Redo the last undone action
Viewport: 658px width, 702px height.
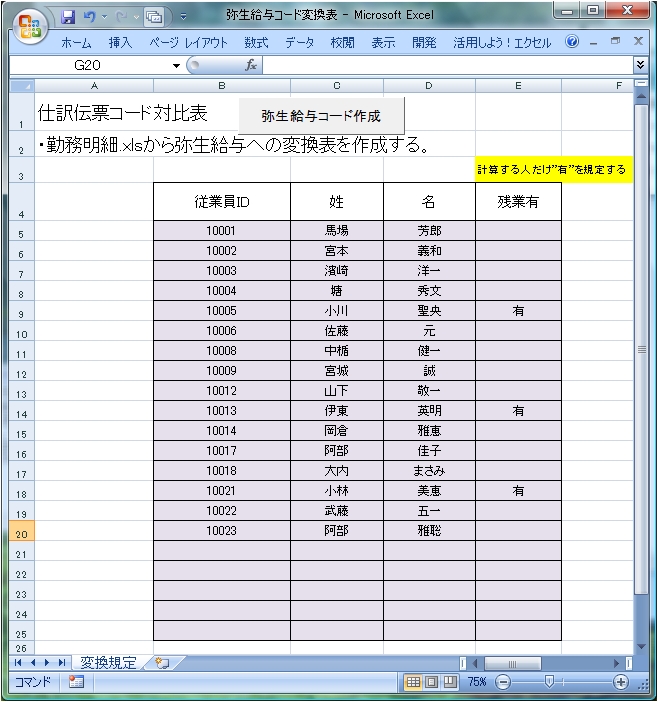point(121,17)
